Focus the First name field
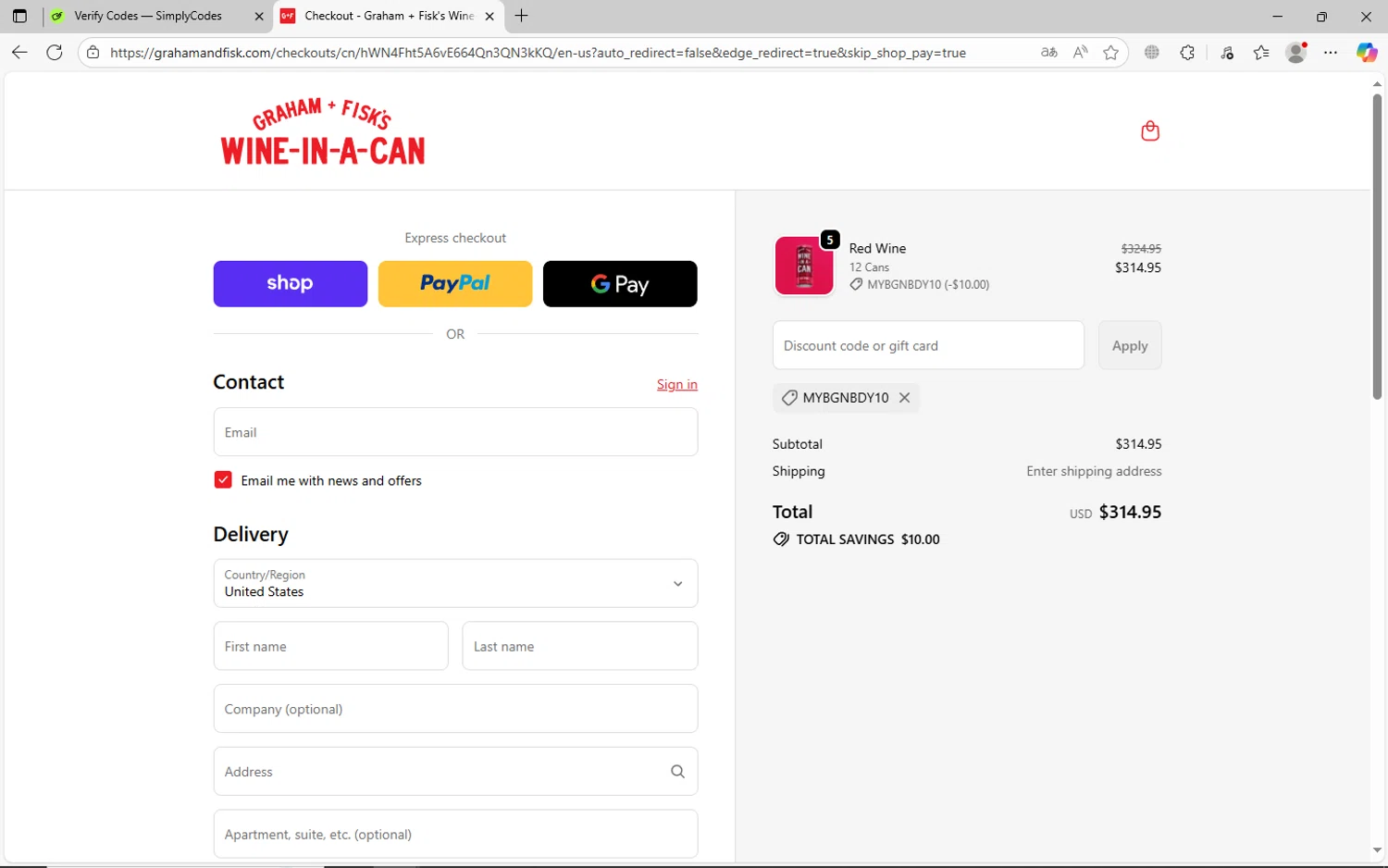The width and height of the screenshot is (1388, 868). click(331, 646)
